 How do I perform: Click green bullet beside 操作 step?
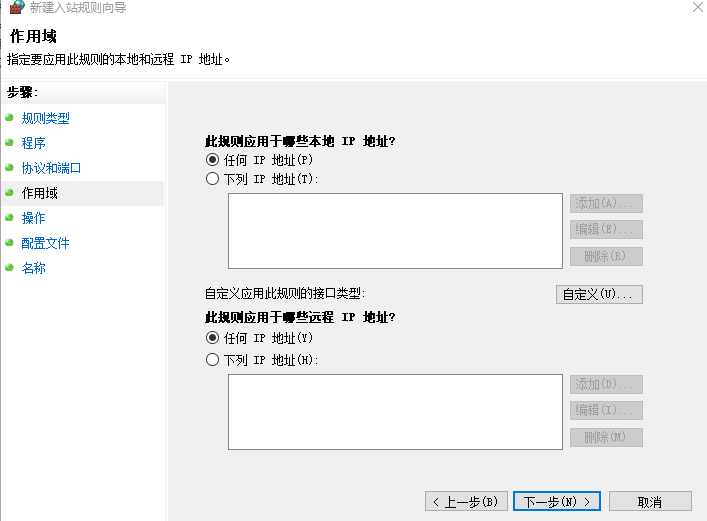pyautogui.click(x=9, y=218)
